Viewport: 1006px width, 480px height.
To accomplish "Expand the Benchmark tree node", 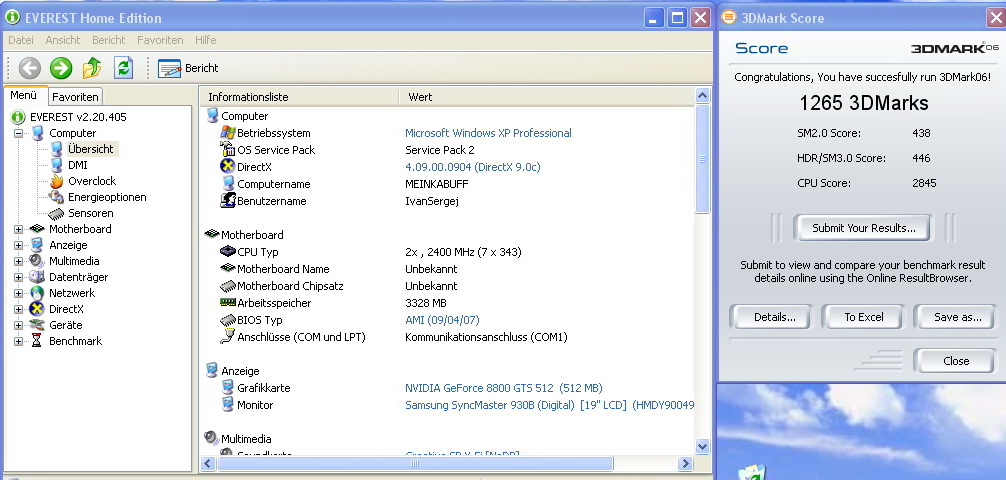I will 18,341.
